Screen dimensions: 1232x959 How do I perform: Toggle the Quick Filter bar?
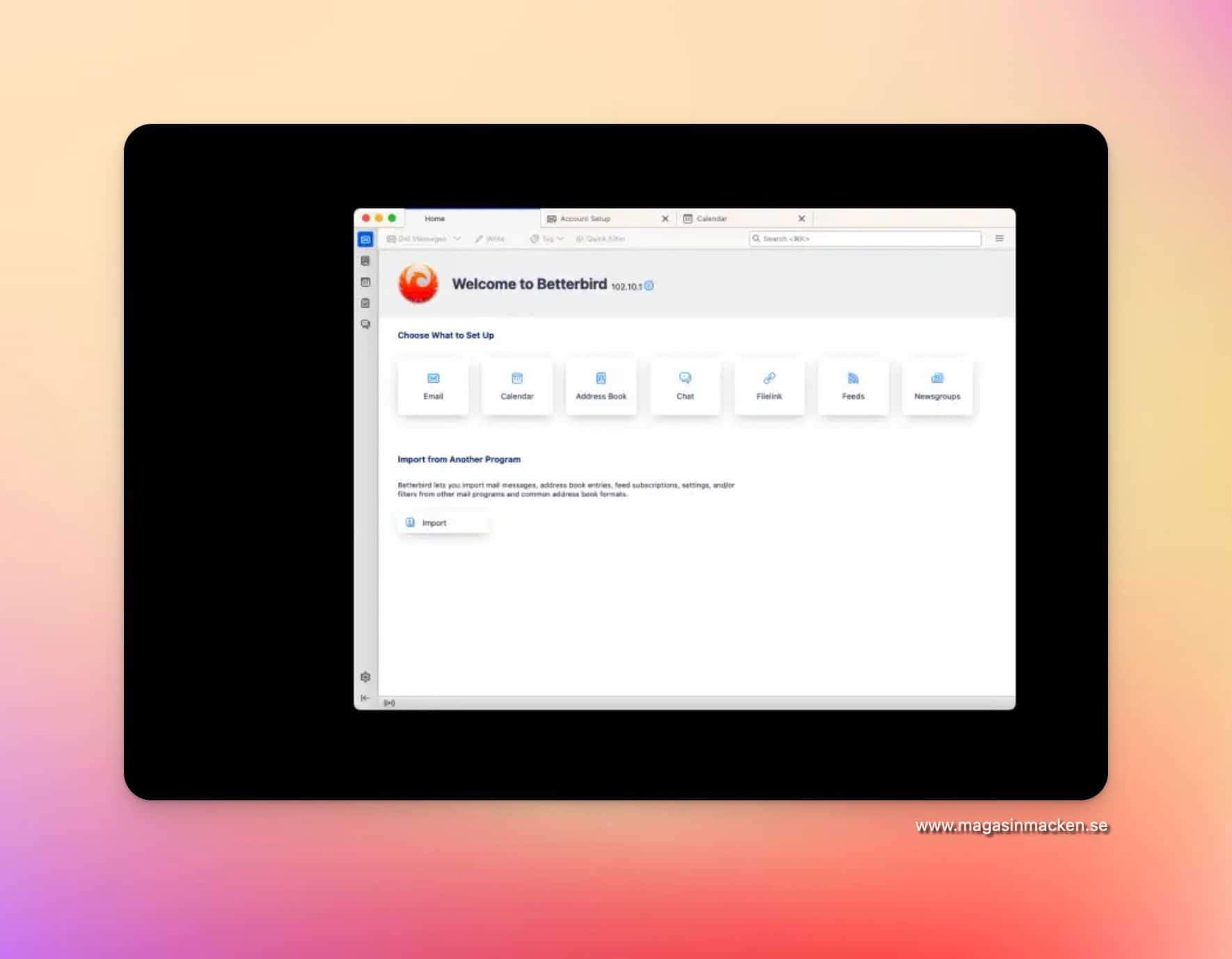coord(600,239)
